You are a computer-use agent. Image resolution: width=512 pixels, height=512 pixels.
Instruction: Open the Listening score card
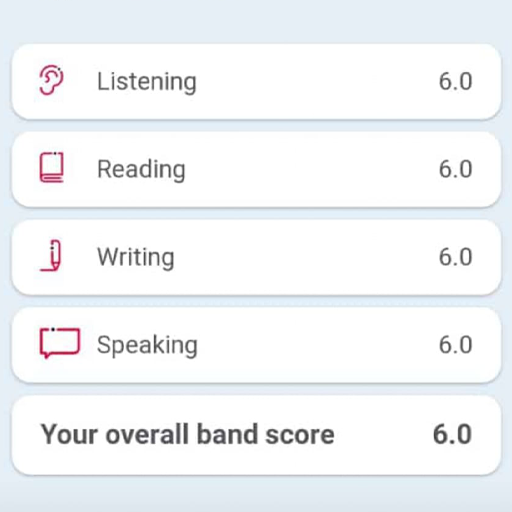coord(256,82)
